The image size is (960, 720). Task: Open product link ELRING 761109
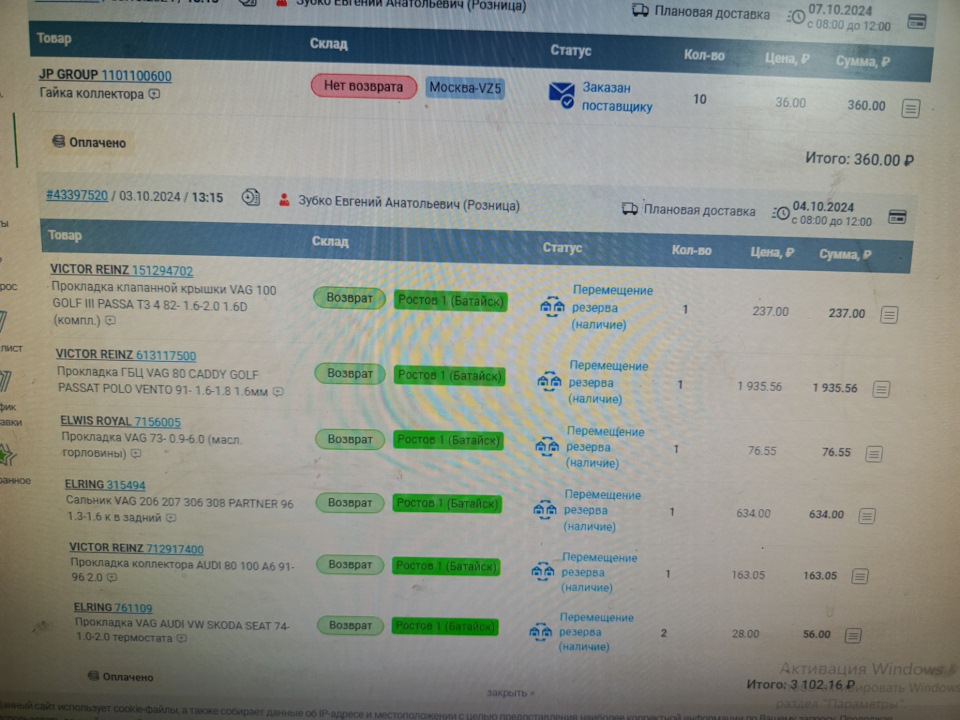click(x=113, y=607)
